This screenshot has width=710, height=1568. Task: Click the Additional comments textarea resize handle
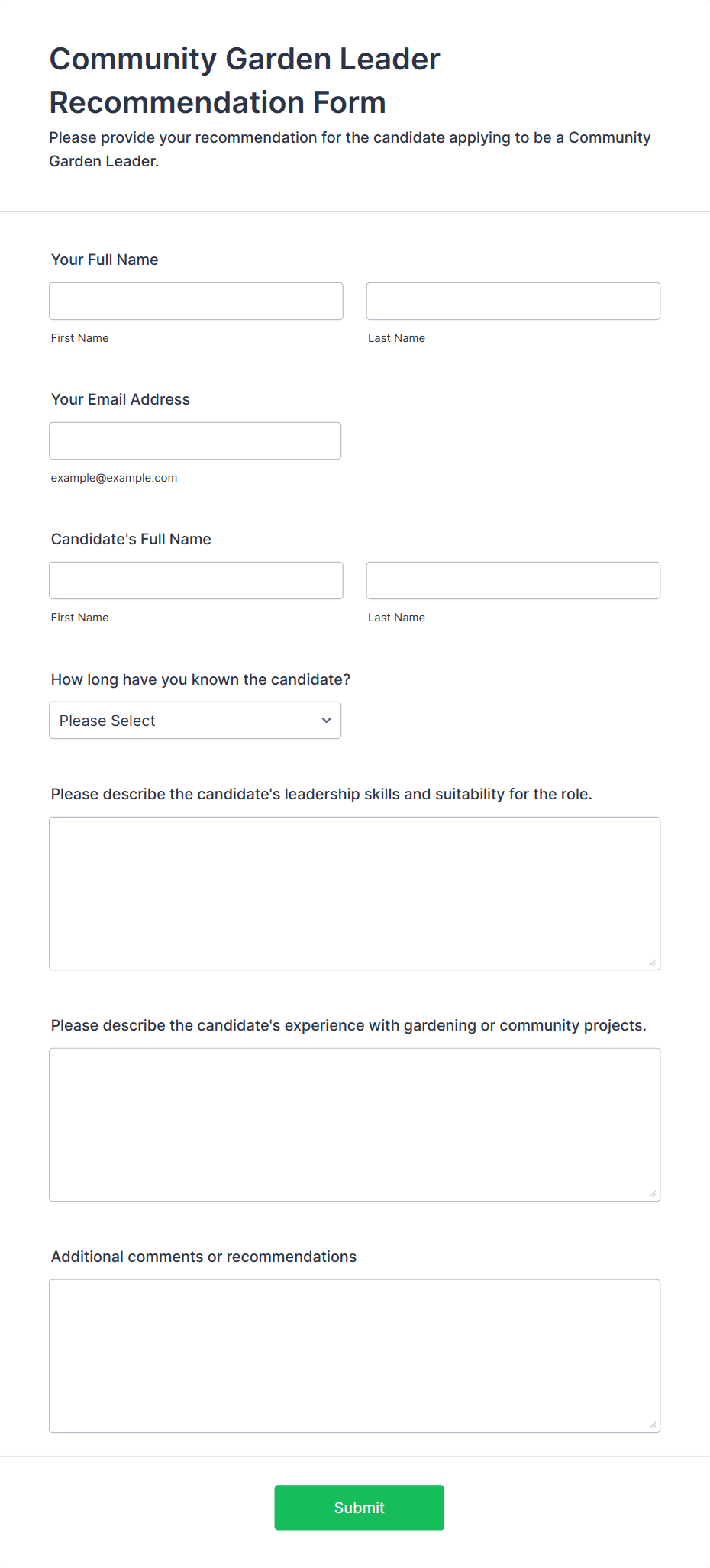tap(653, 1425)
